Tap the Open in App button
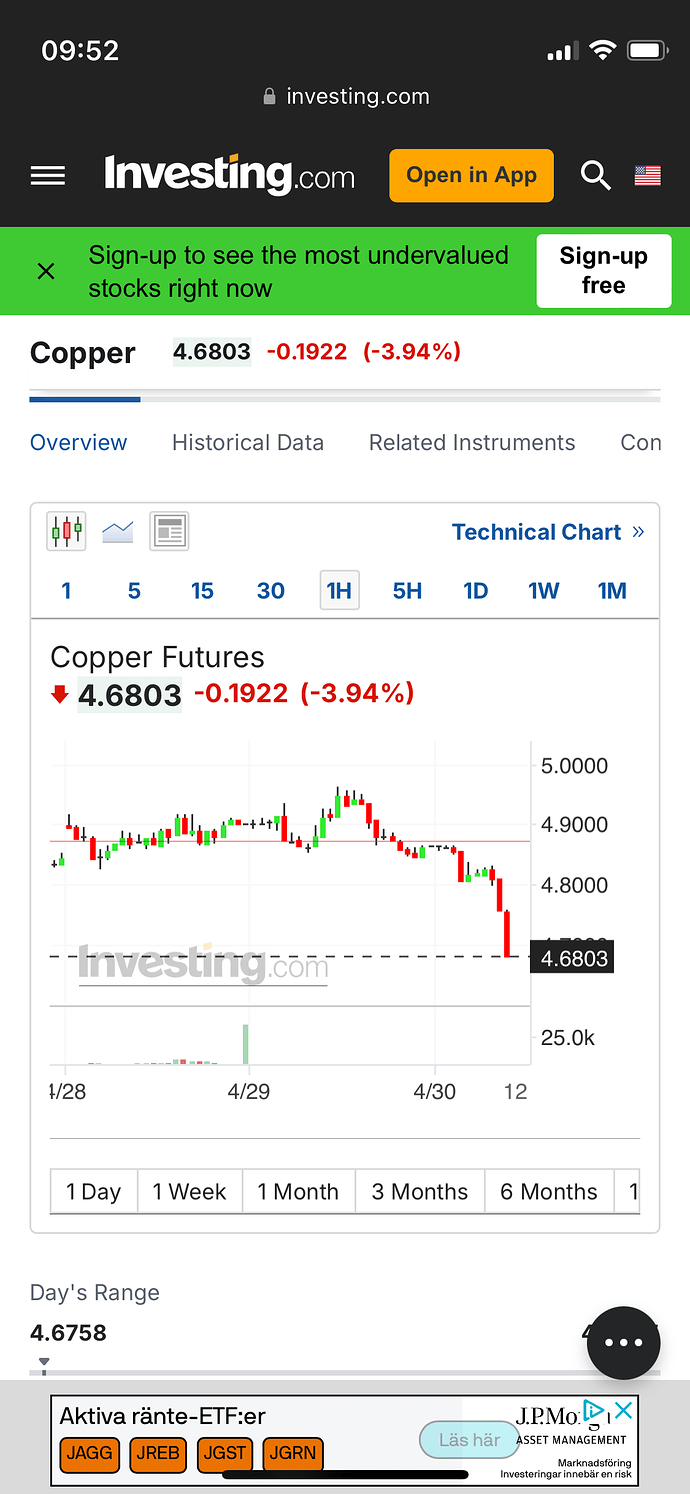Viewport: 690px width, 1494px height. coord(471,175)
